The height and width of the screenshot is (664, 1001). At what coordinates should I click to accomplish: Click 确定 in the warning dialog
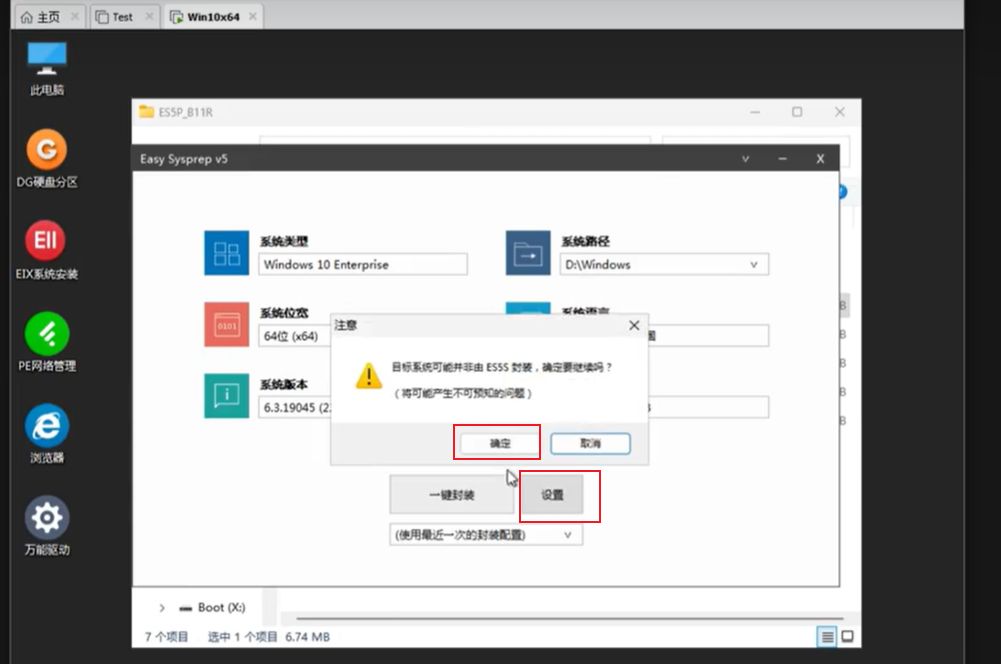pos(499,443)
